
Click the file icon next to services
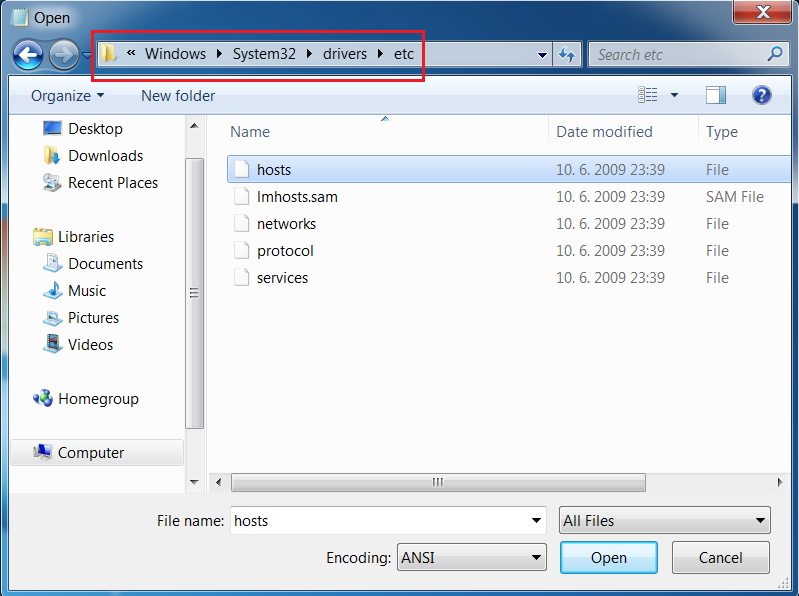click(242, 277)
